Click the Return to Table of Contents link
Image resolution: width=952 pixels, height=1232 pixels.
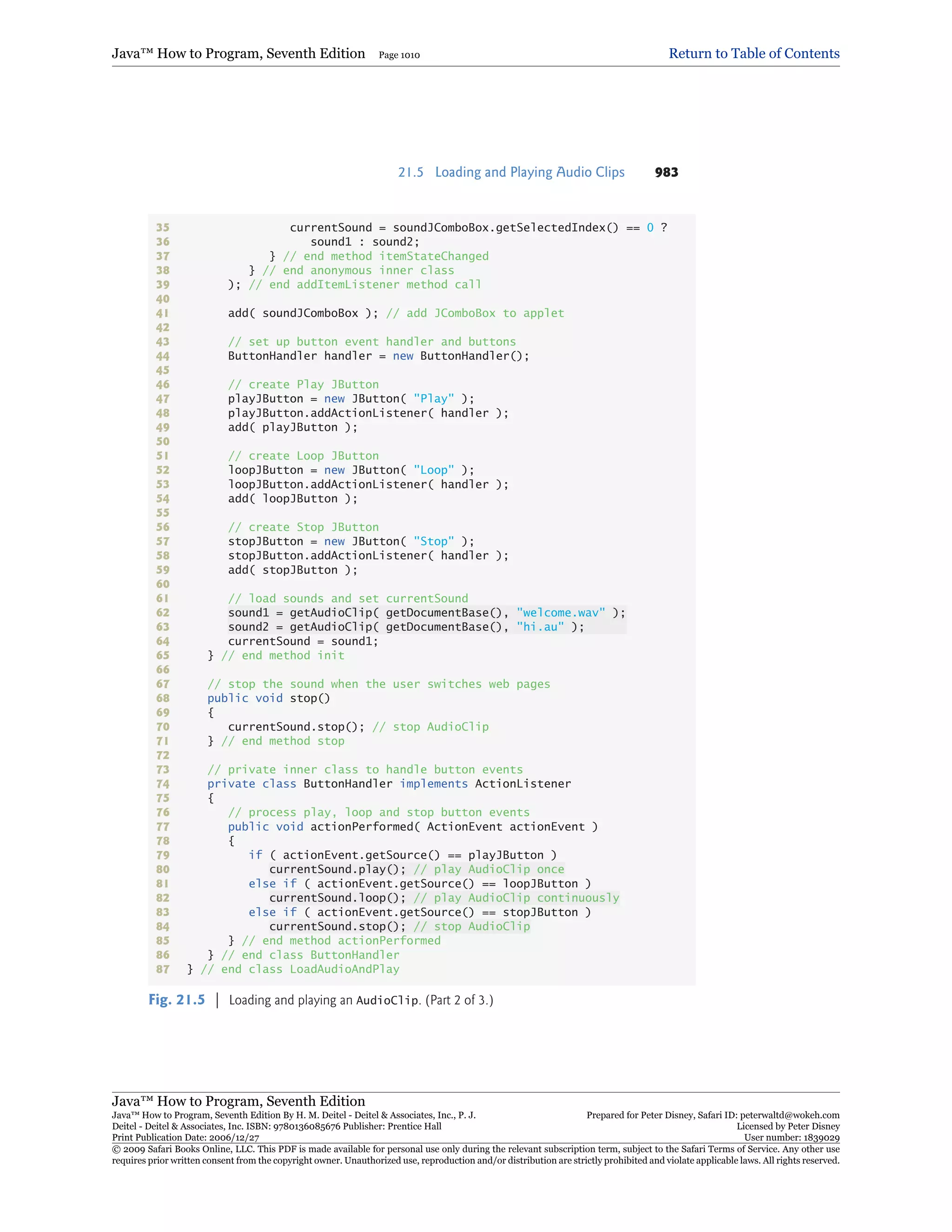tap(754, 53)
